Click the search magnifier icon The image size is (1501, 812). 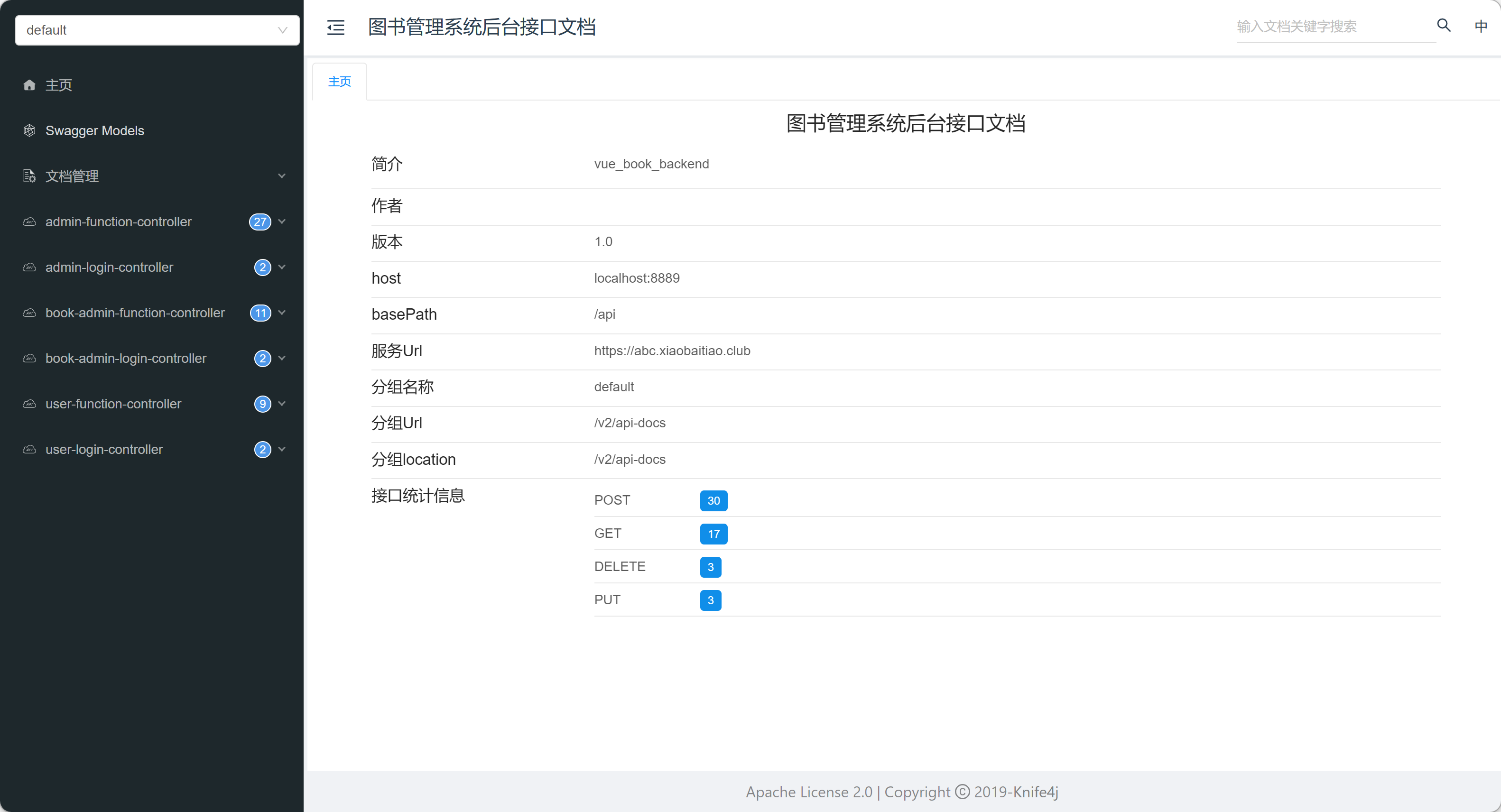[1443, 25]
